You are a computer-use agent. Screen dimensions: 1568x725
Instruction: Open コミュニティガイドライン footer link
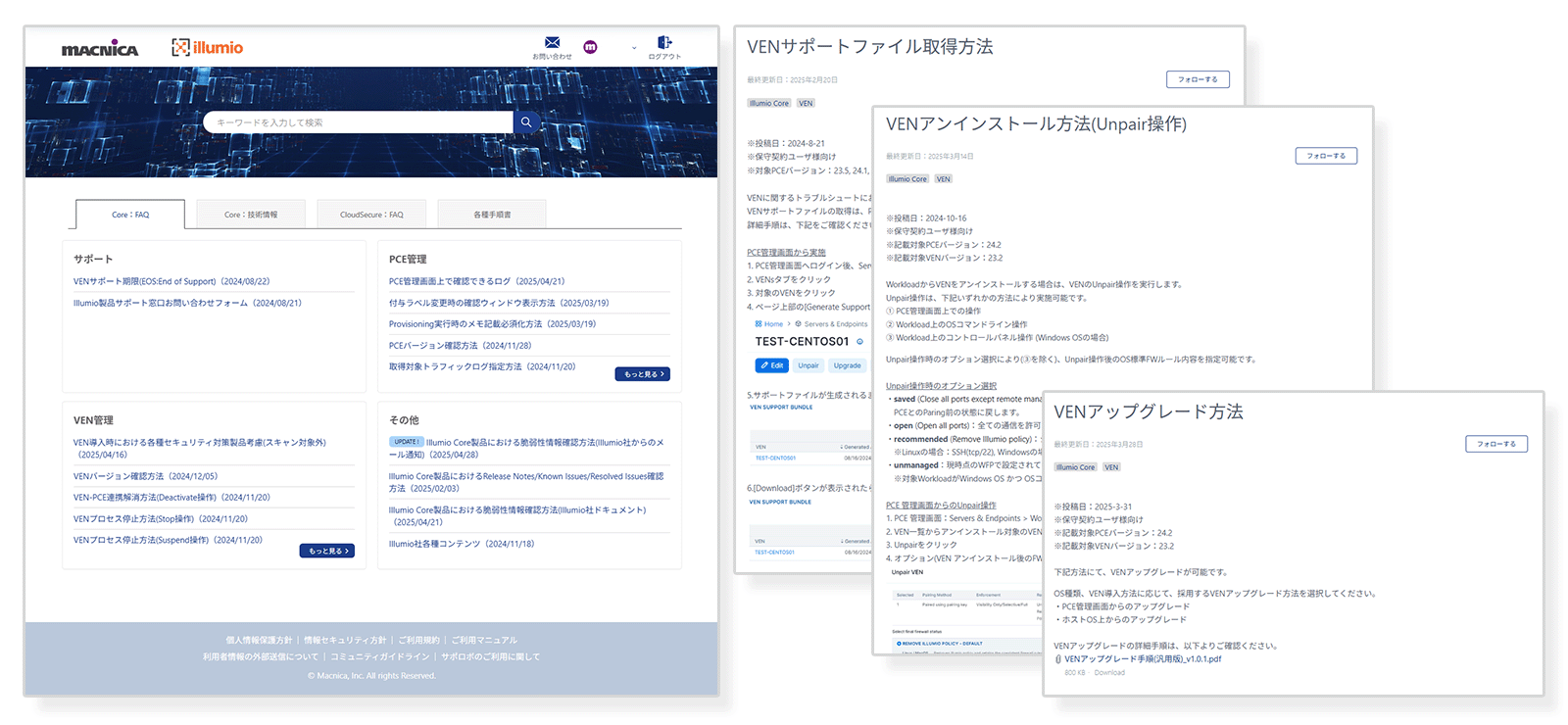coord(380,657)
